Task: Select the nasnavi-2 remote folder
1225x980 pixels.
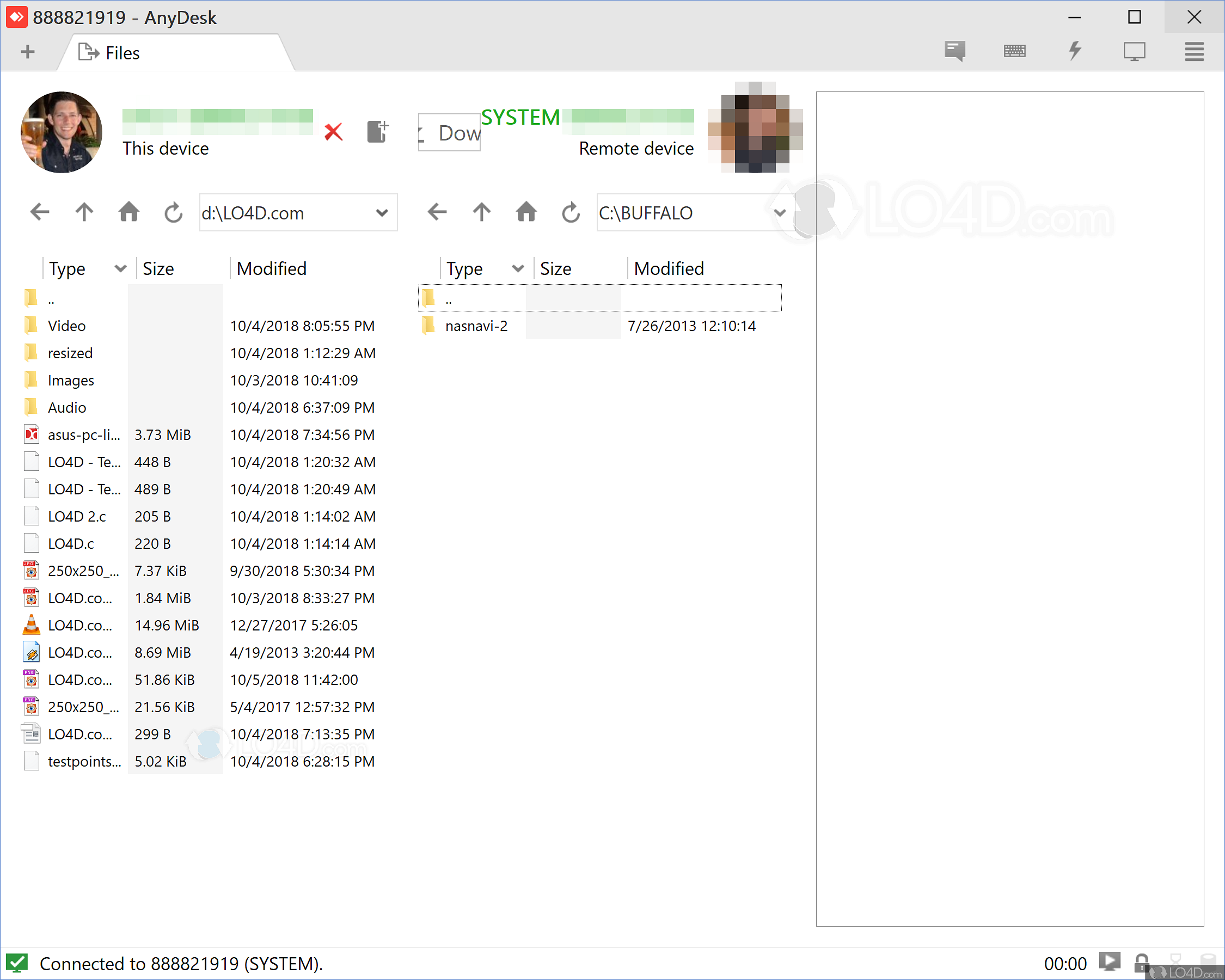Action: 476,326
